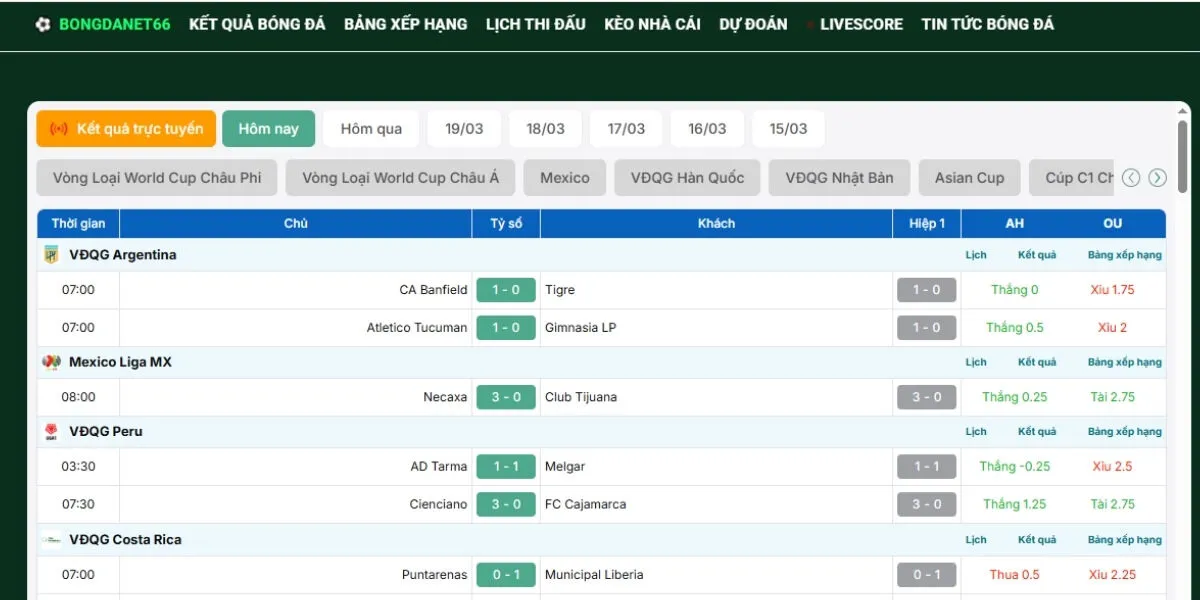This screenshot has height=600, width=1200.
Task: Click the Mexico Liga MX league icon
Action: pyautogui.click(x=51, y=362)
